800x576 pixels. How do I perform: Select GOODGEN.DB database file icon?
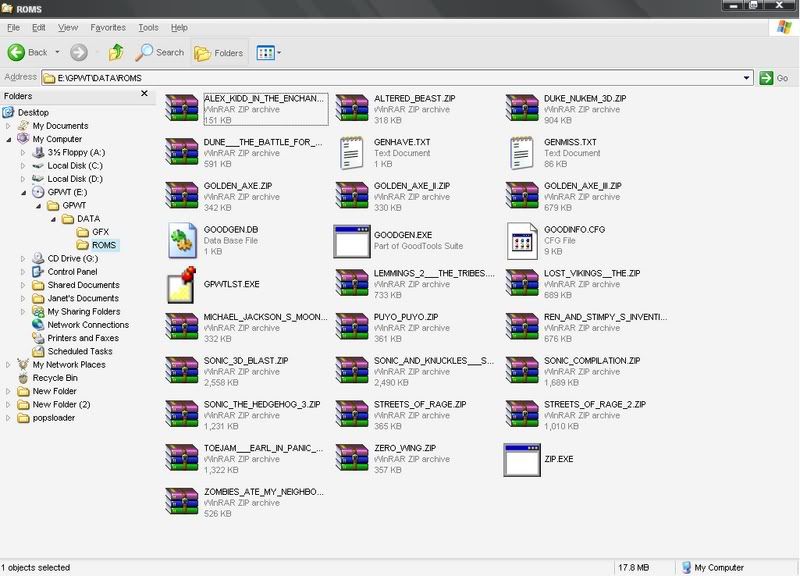(182, 240)
